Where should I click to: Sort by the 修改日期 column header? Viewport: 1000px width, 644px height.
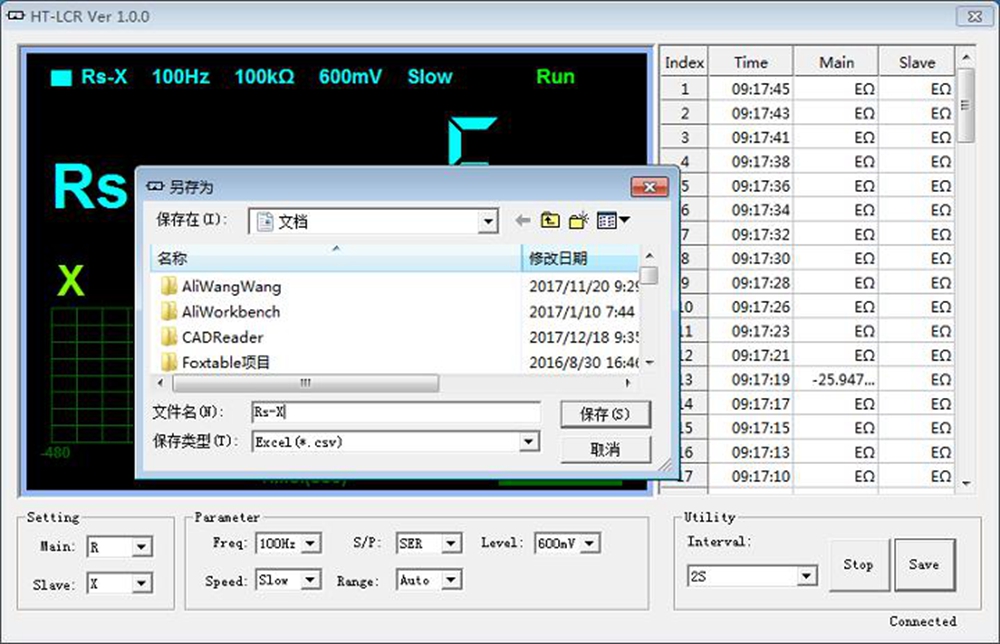tap(580, 259)
